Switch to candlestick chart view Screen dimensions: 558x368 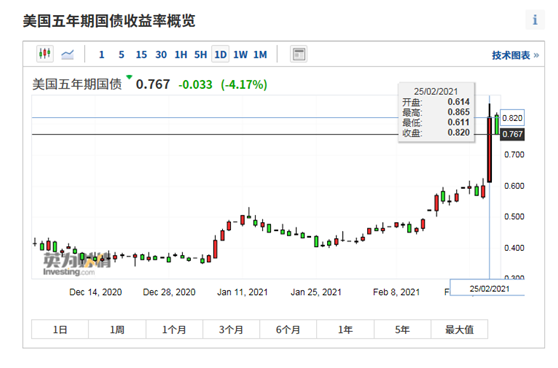pos(45,54)
